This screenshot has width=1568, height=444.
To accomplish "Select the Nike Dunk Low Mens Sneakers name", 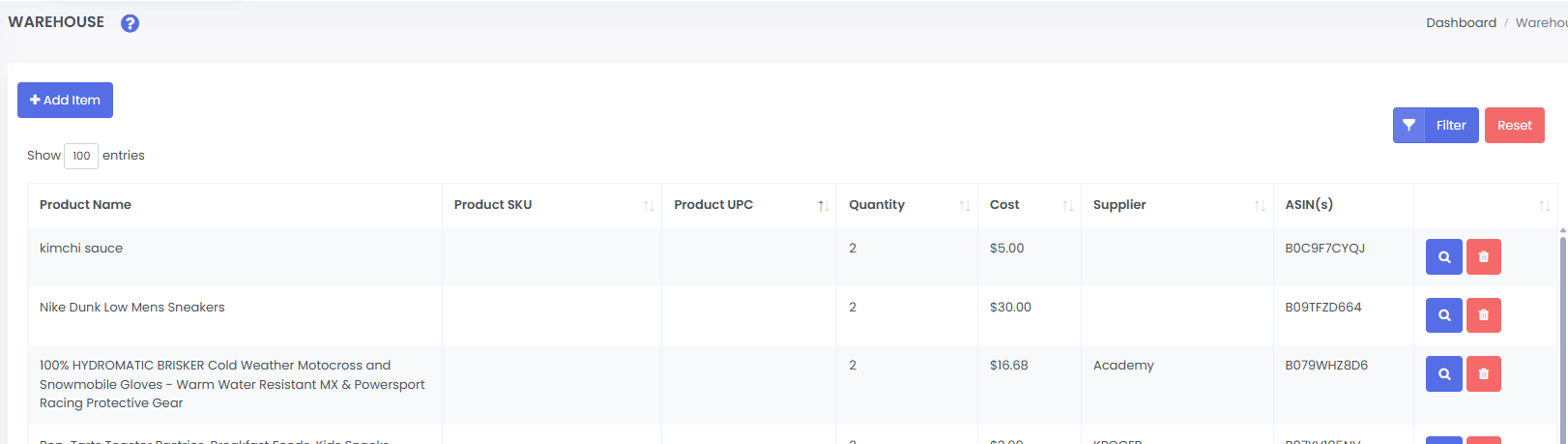I will 131,308.
